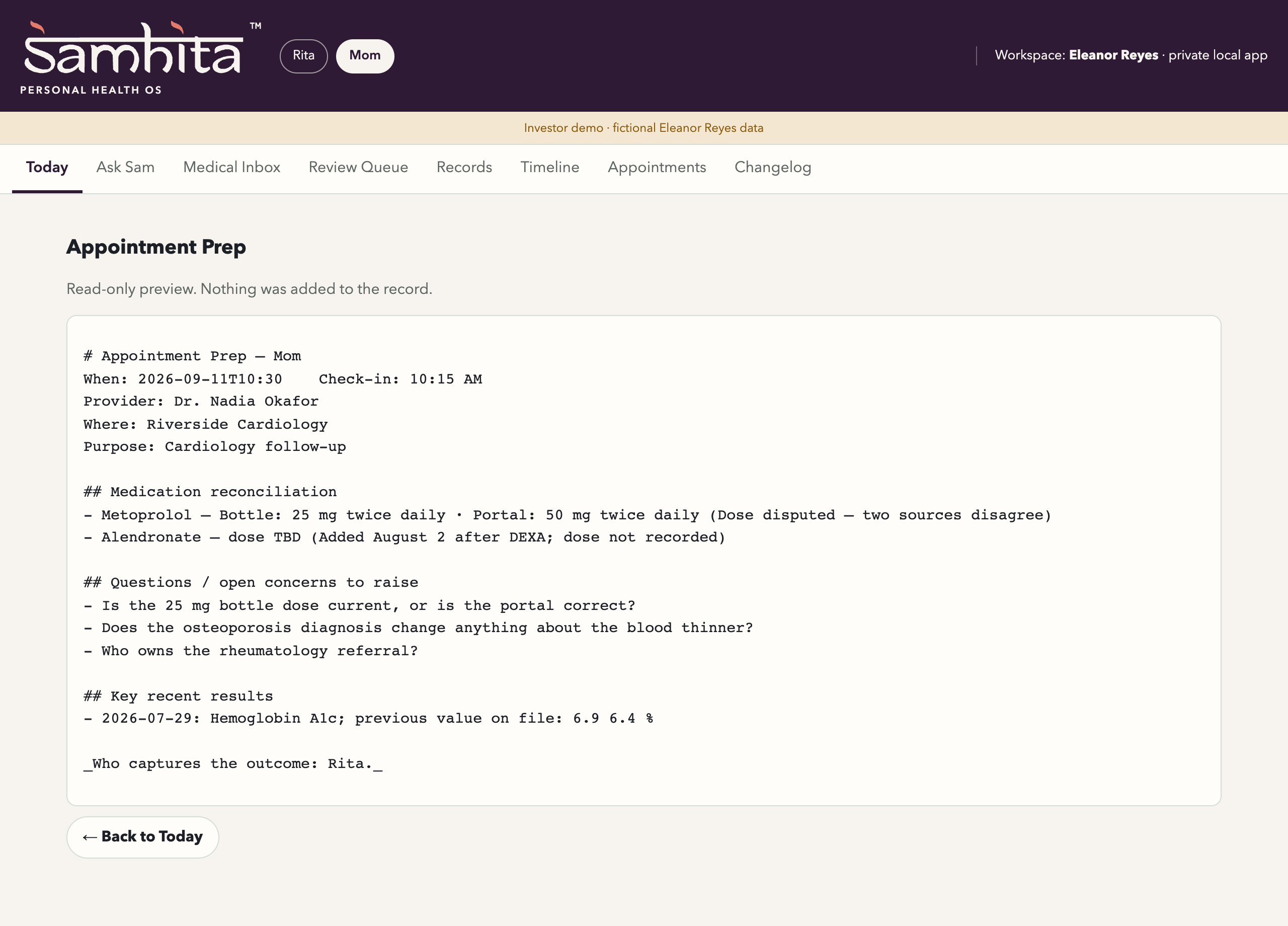This screenshot has height=926, width=1288.
Task: Open the Changelog tab
Action: [773, 168]
